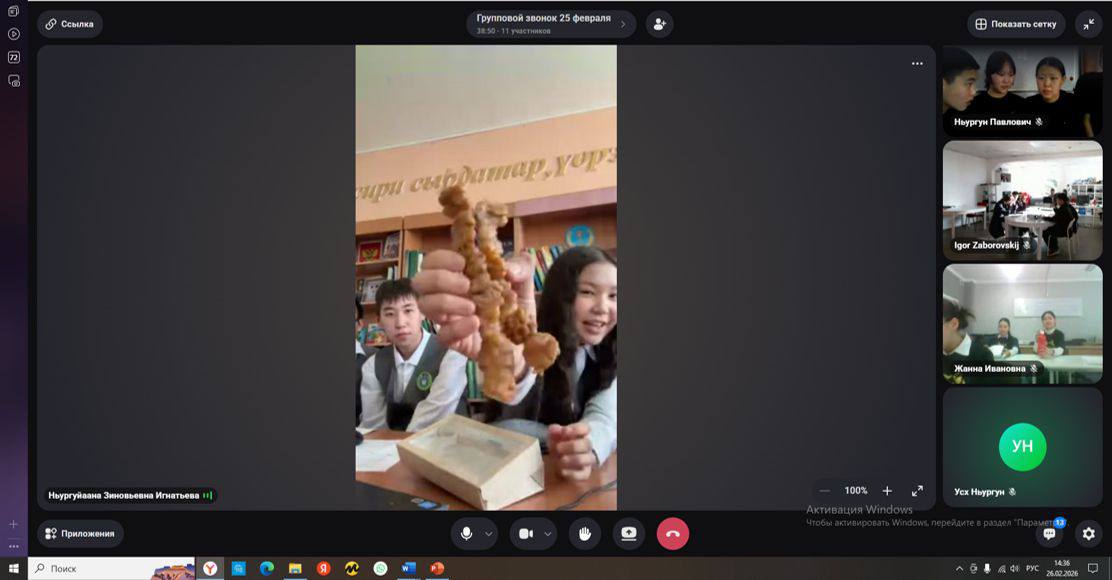Open the call chat panel
The height and width of the screenshot is (580, 1112).
point(1049,534)
